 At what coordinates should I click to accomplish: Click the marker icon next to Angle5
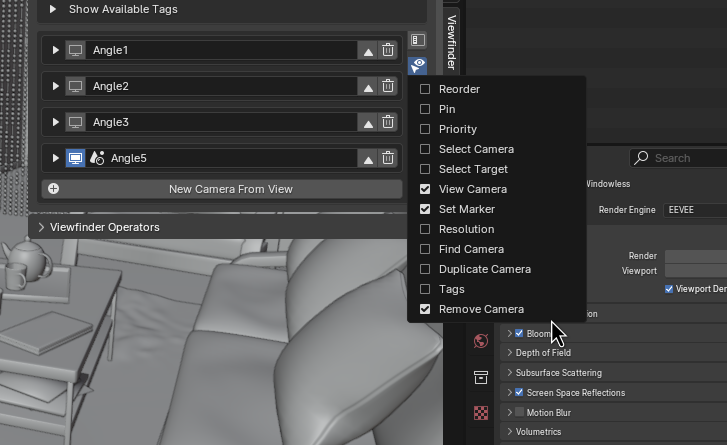(x=97, y=158)
